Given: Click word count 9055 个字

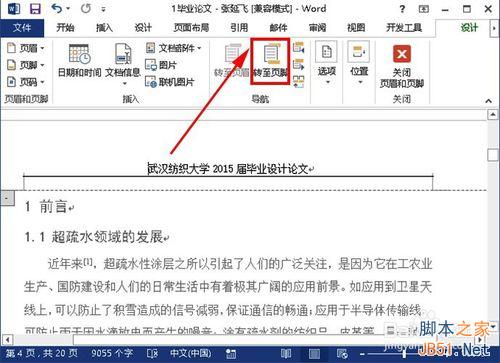Looking at the screenshot, I should [x=112, y=354].
